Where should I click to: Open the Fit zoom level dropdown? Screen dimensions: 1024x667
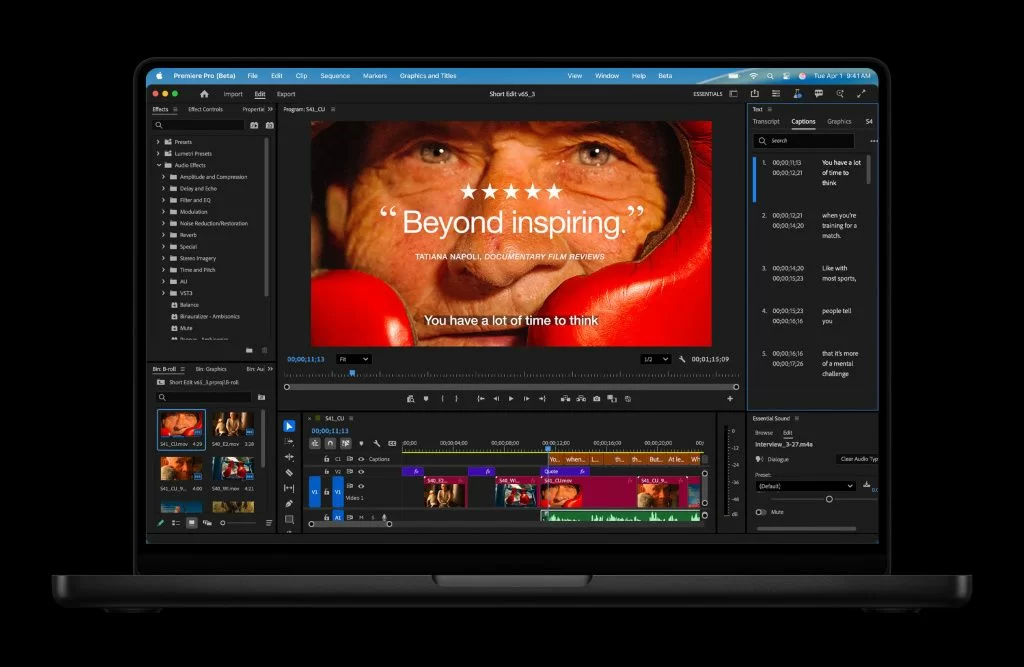(353, 359)
